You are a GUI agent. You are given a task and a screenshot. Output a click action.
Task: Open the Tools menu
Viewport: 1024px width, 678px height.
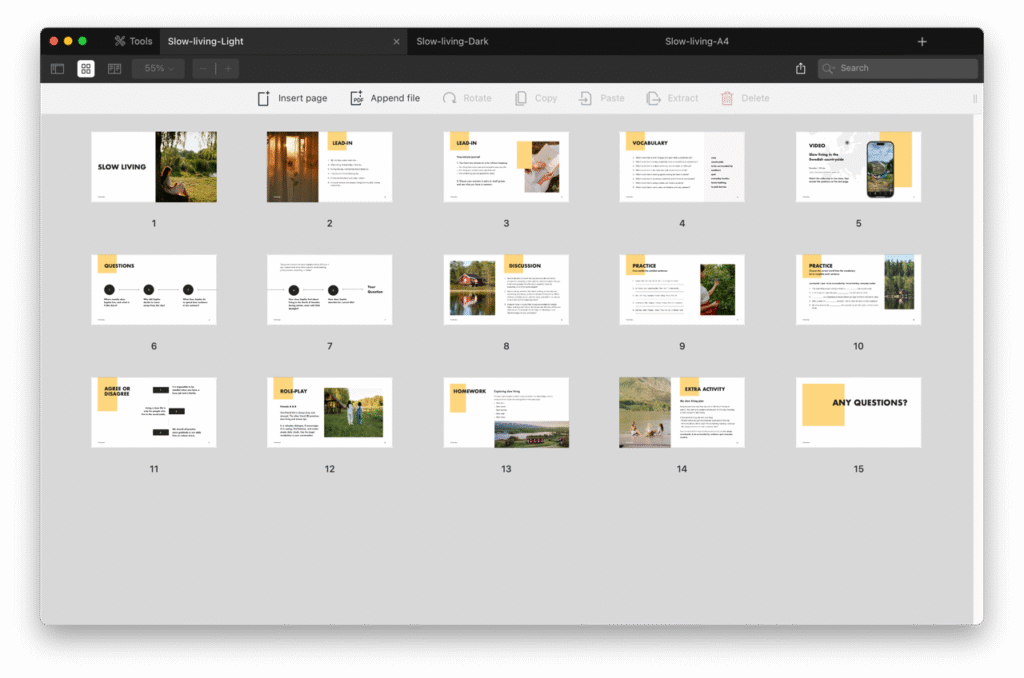[132, 41]
